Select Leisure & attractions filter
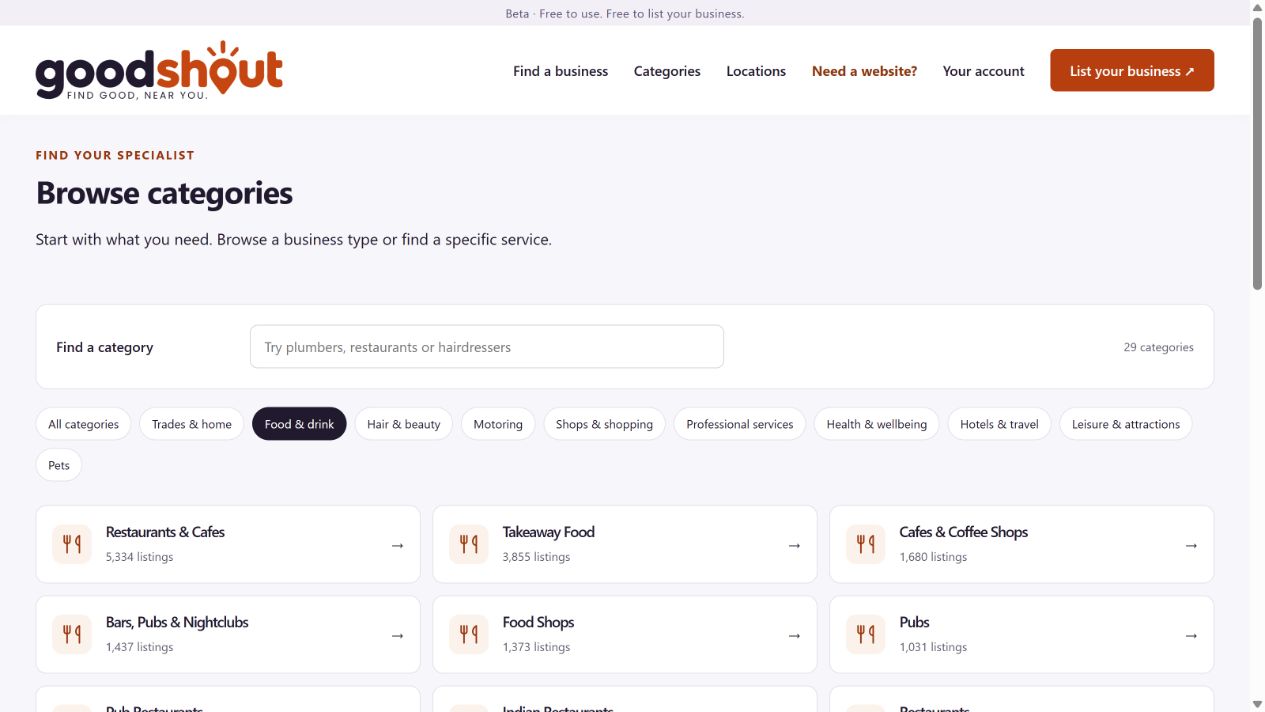The width and height of the screenshot is (1265, 712). (x=1126, y=424)
